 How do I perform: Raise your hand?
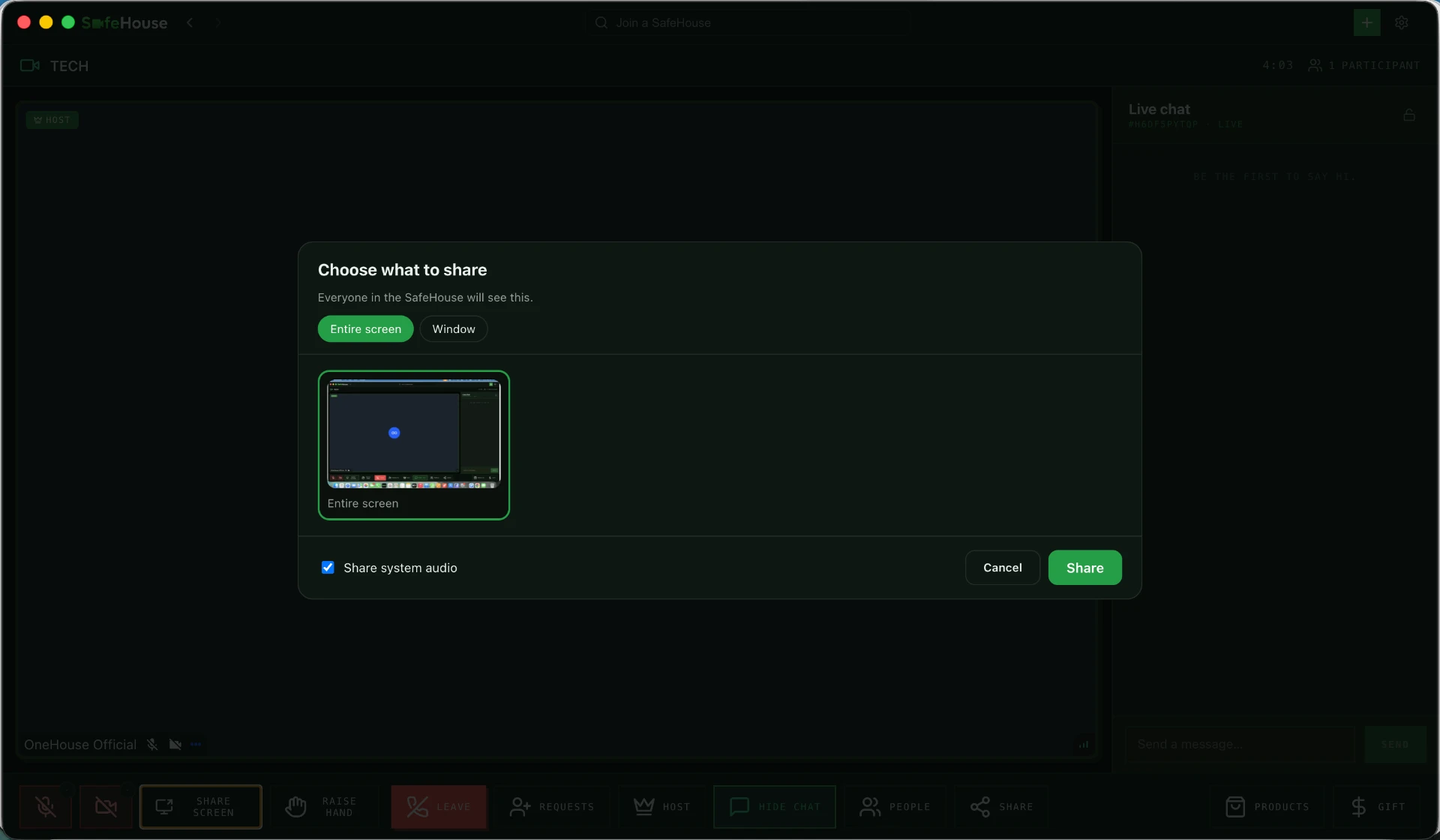[322, 807]
